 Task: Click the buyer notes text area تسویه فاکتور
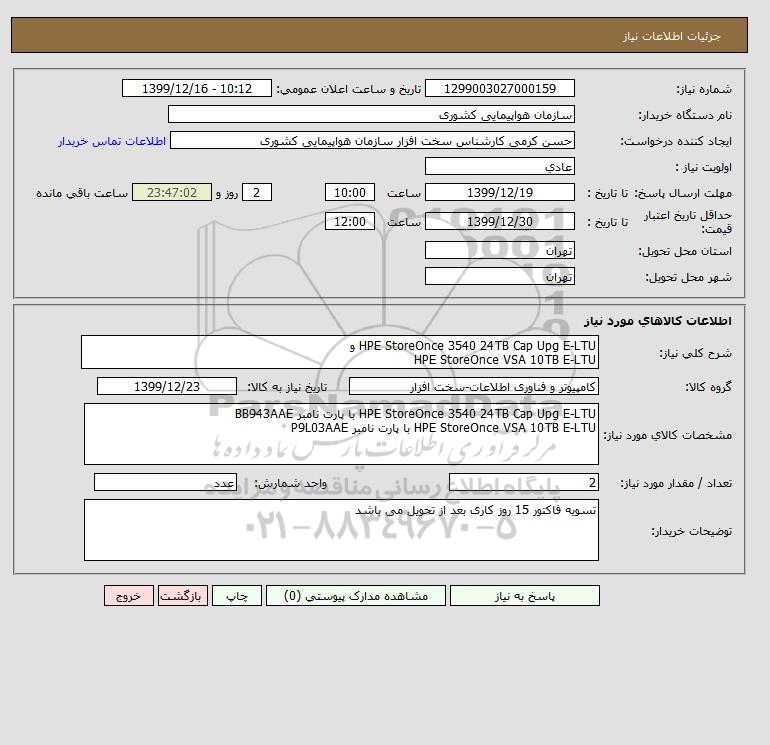point(341,530)
